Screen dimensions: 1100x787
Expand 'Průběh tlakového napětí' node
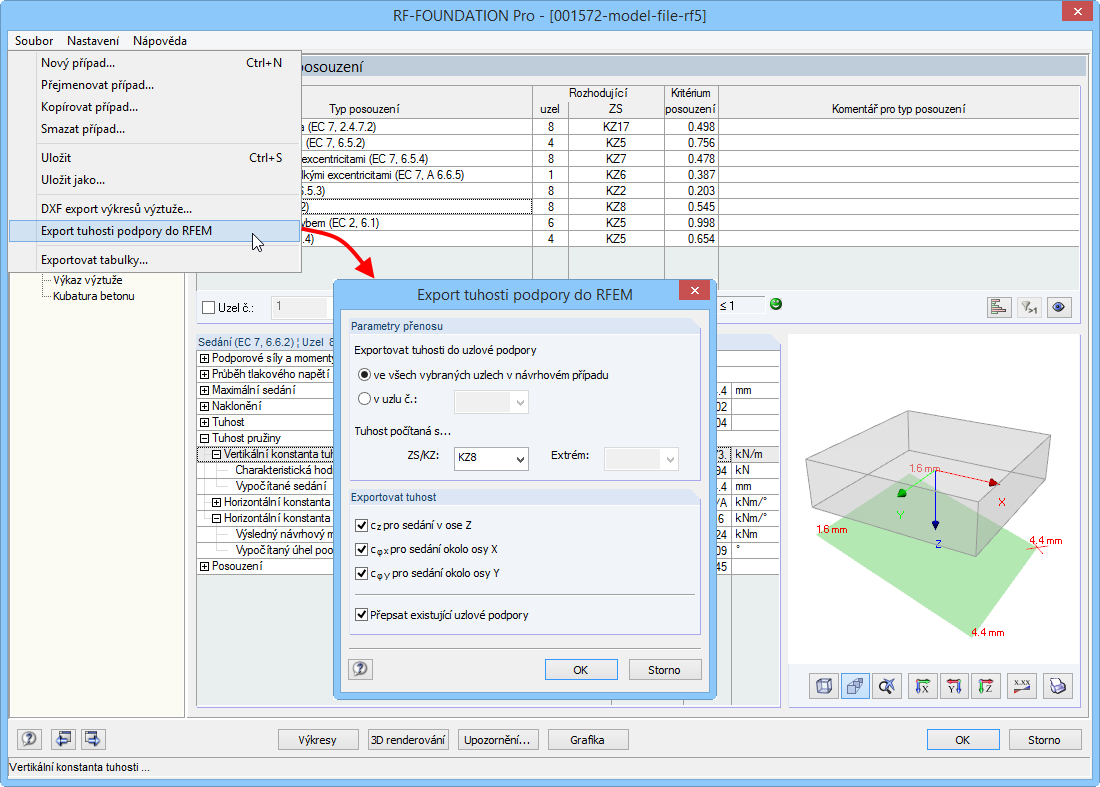tap(205, 375)
